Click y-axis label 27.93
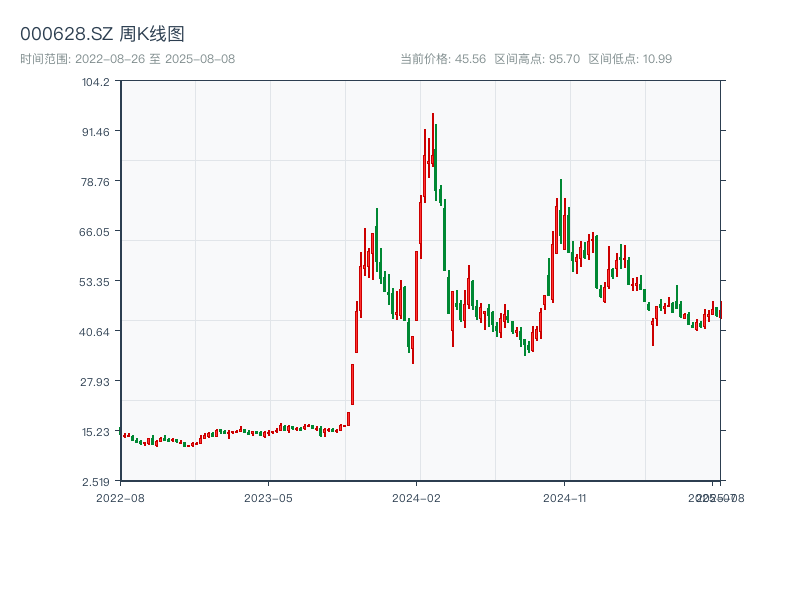Viewport: 800px width, 600px height. [x=95, y=382]
